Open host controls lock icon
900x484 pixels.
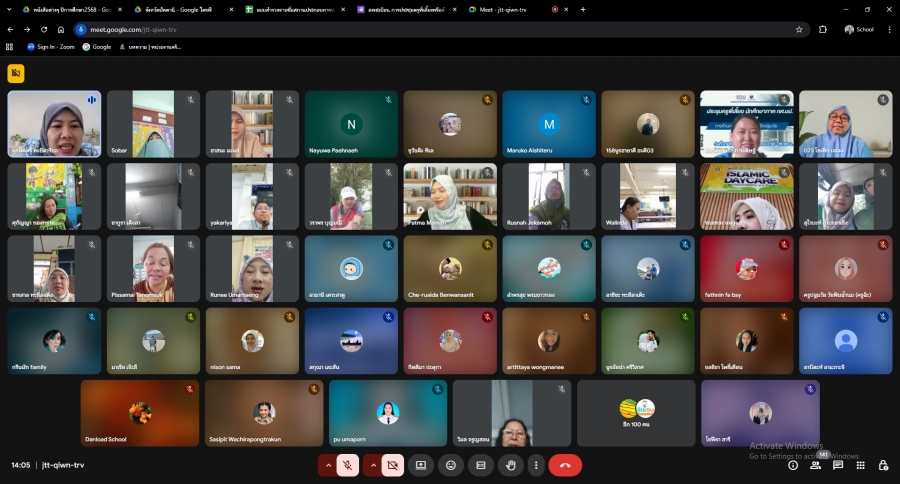point(883,465)
